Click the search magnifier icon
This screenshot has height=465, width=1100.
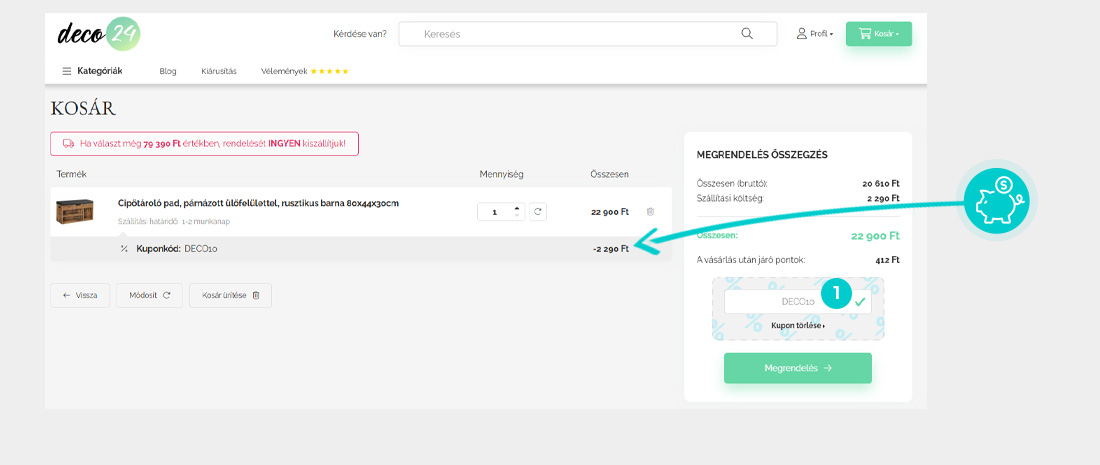pos(747,34)
